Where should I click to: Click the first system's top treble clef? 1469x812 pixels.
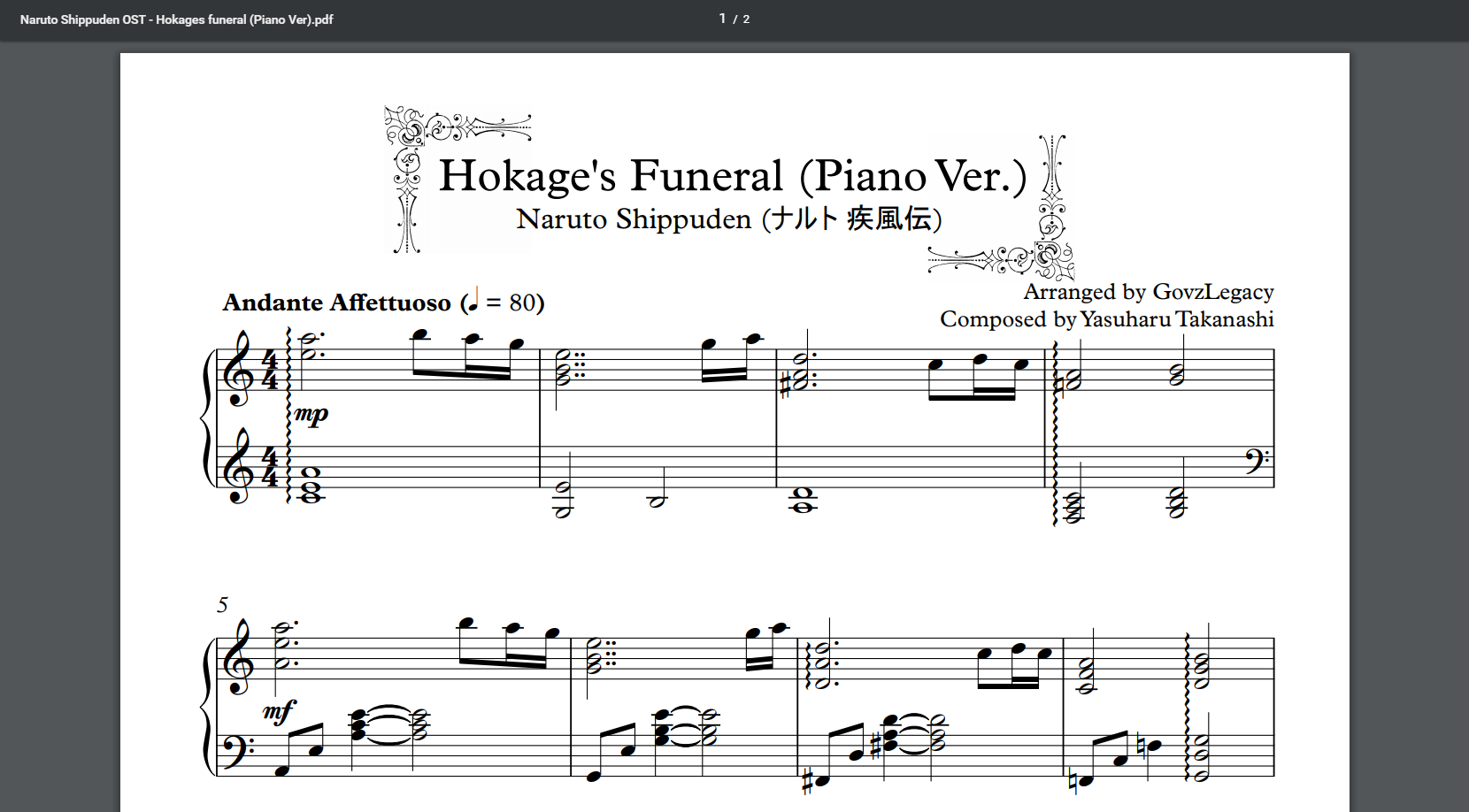point(238,370)
